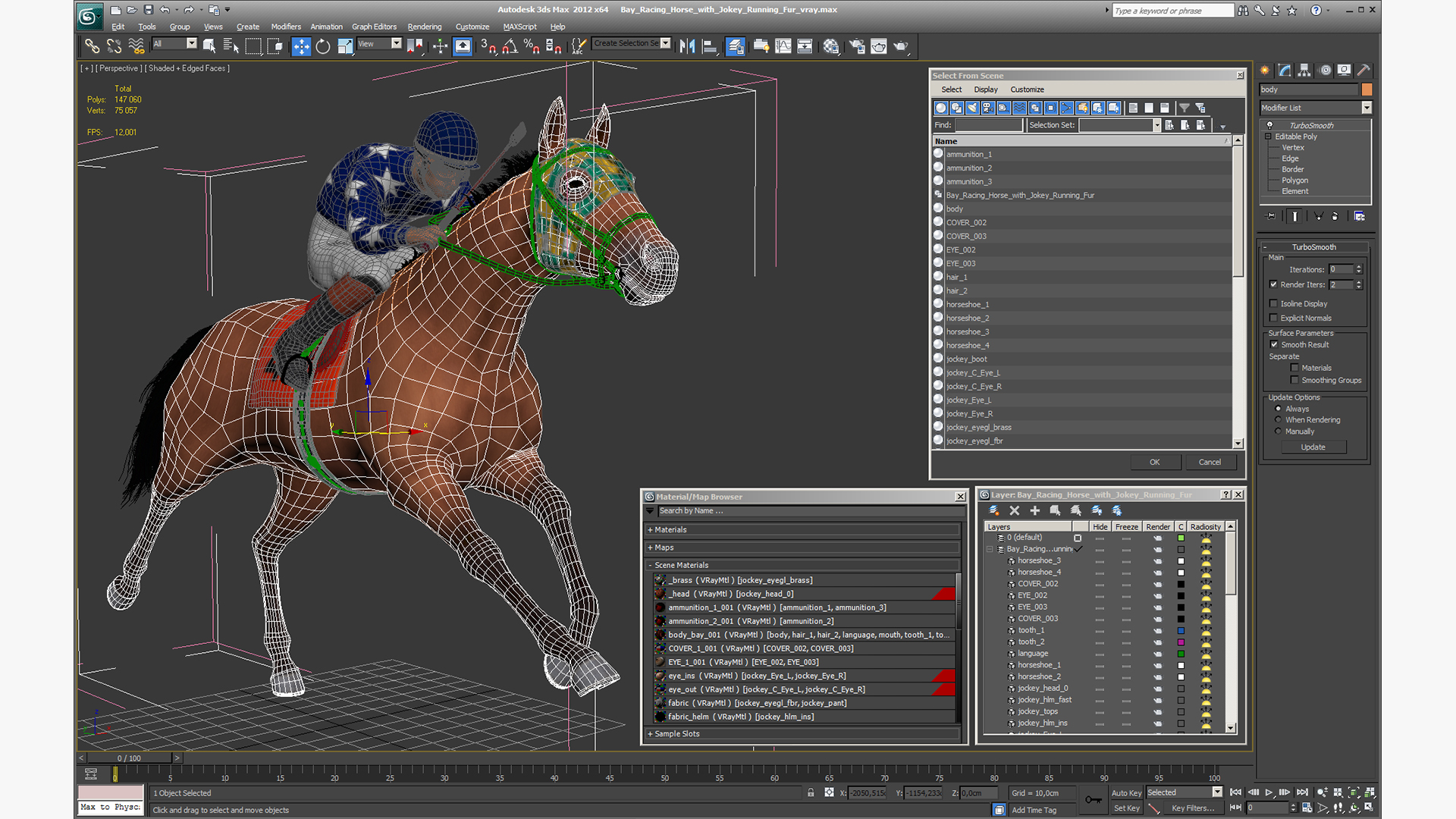Screen dimensions: 1456x819
Task: Click the Editable Poly sub-object icon
Action: (1269, 136)
